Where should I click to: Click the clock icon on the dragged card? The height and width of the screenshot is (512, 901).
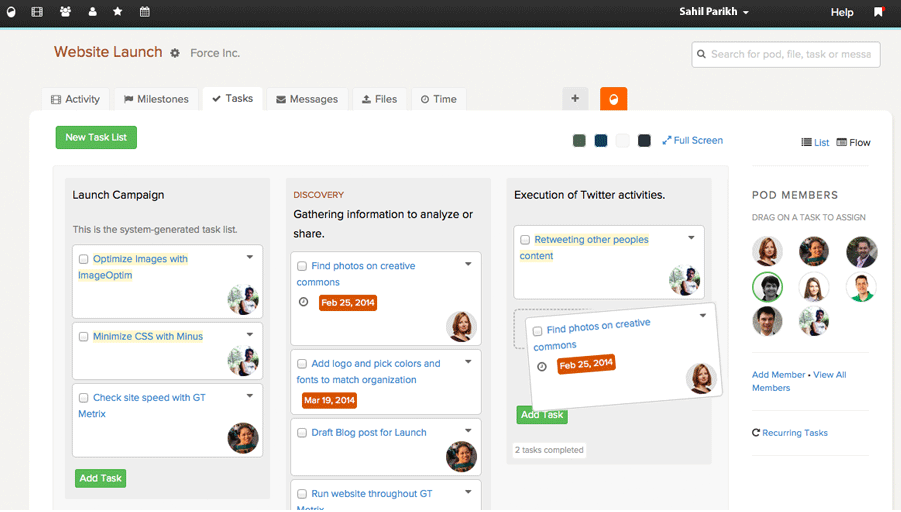tap(542, 367)
